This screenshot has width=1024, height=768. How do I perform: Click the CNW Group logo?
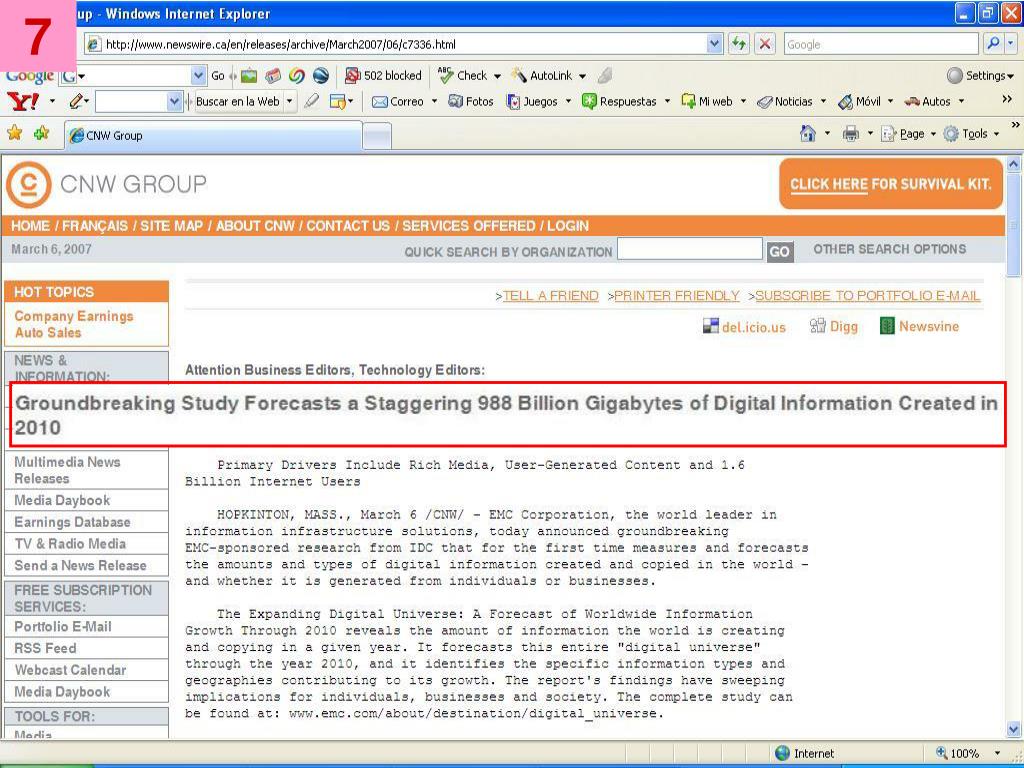click(x=106, y=185)
